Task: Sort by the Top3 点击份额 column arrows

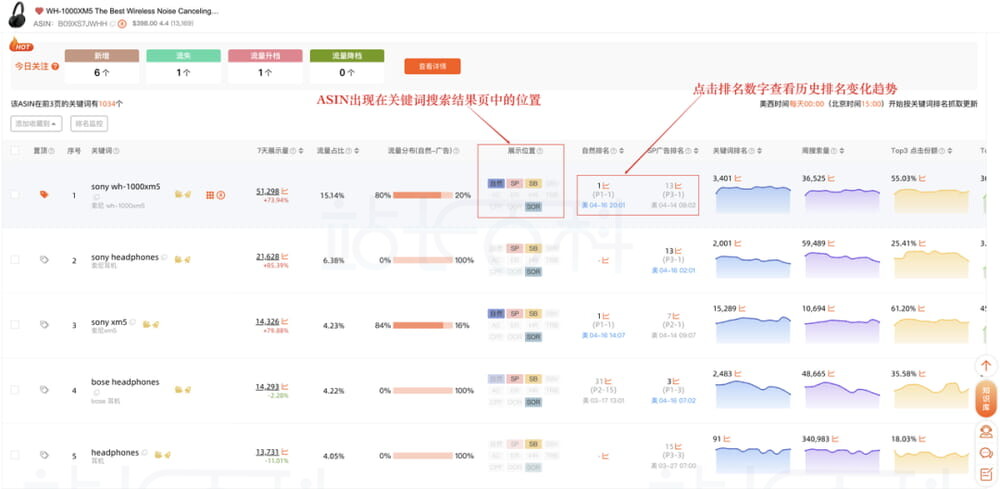Action: coord(950,151)
